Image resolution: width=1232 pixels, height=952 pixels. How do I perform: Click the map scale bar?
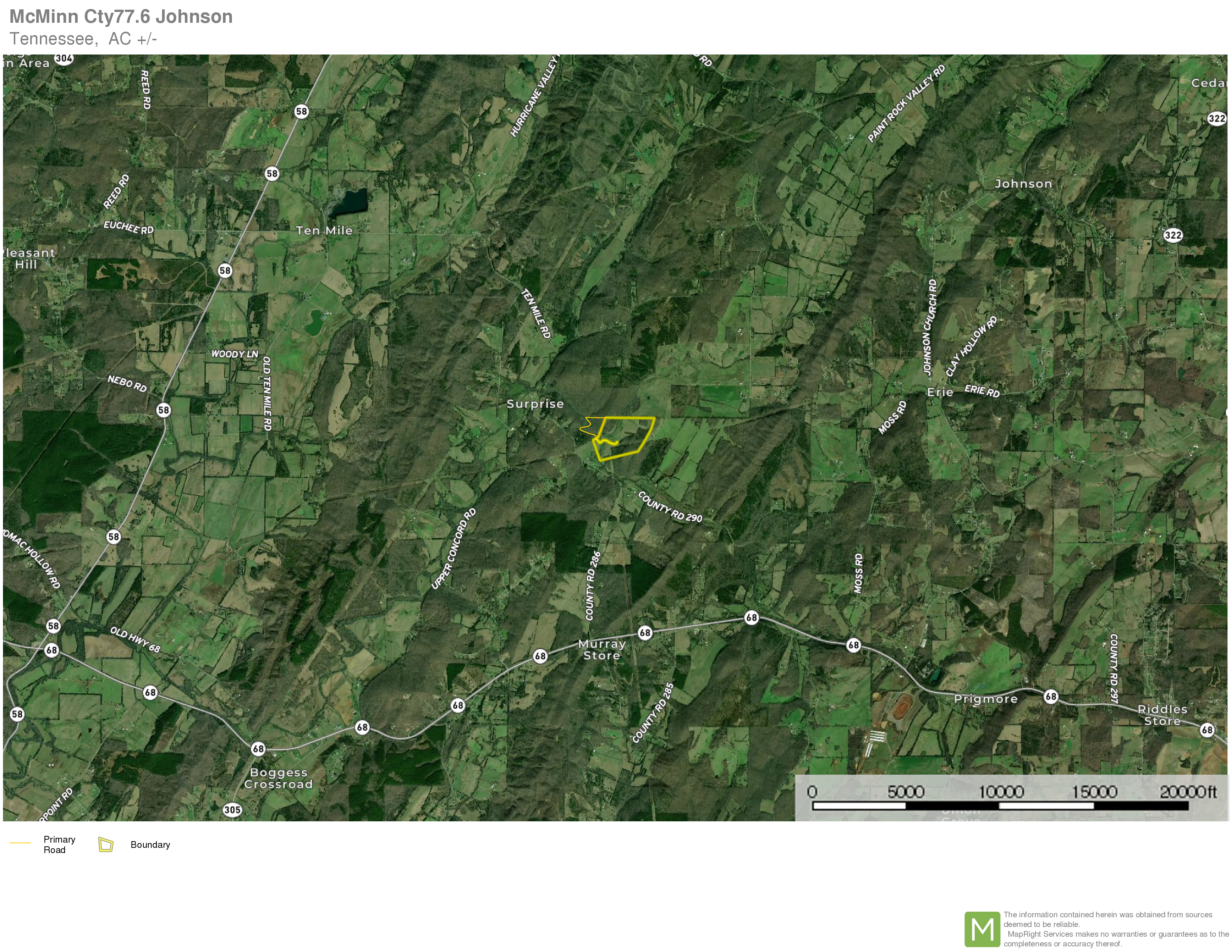[1000, 805]
